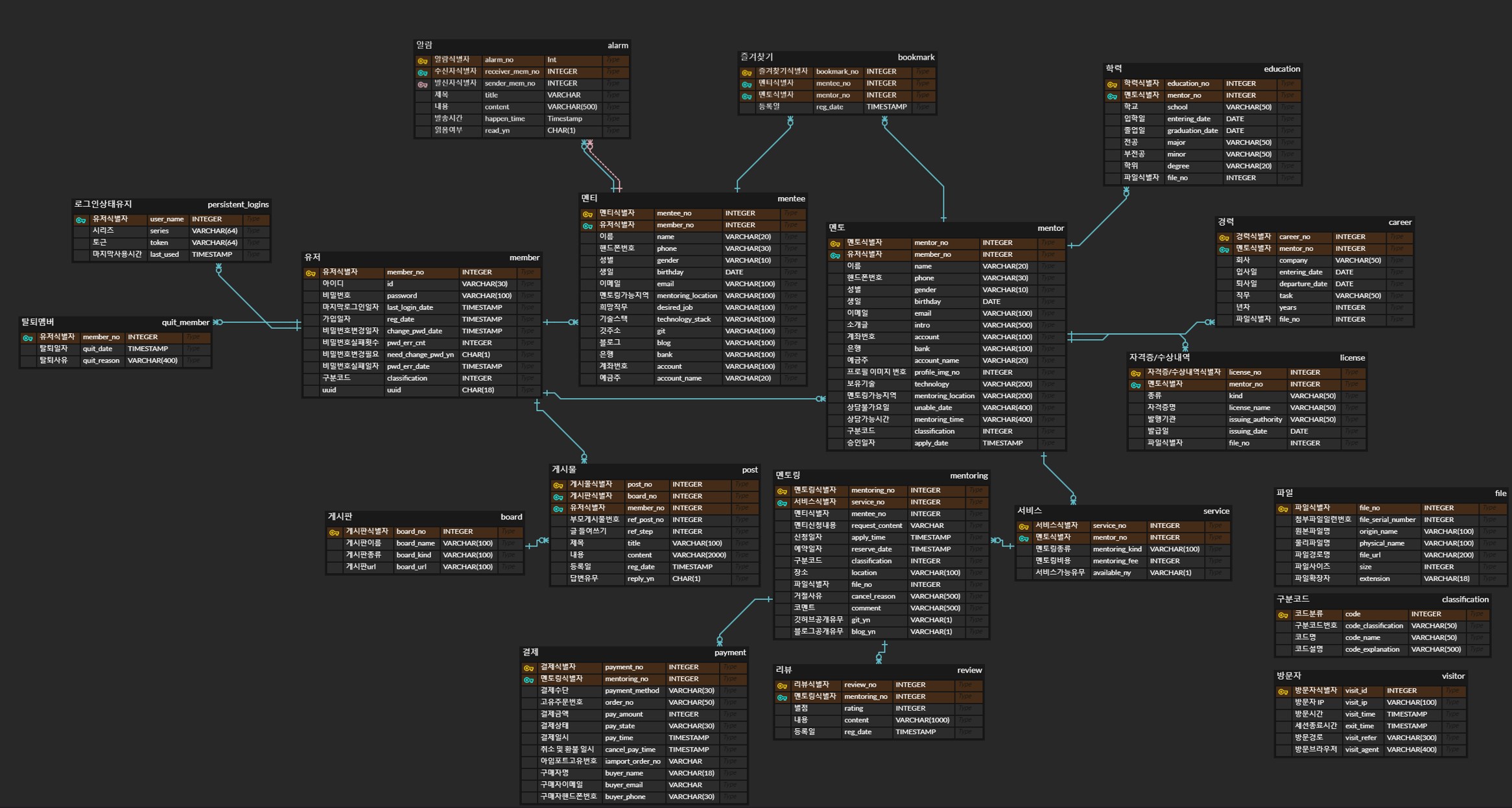Click the license_no primary key icon
This screenshot has width=1512, height=808.
click(x=1135, y=373)
